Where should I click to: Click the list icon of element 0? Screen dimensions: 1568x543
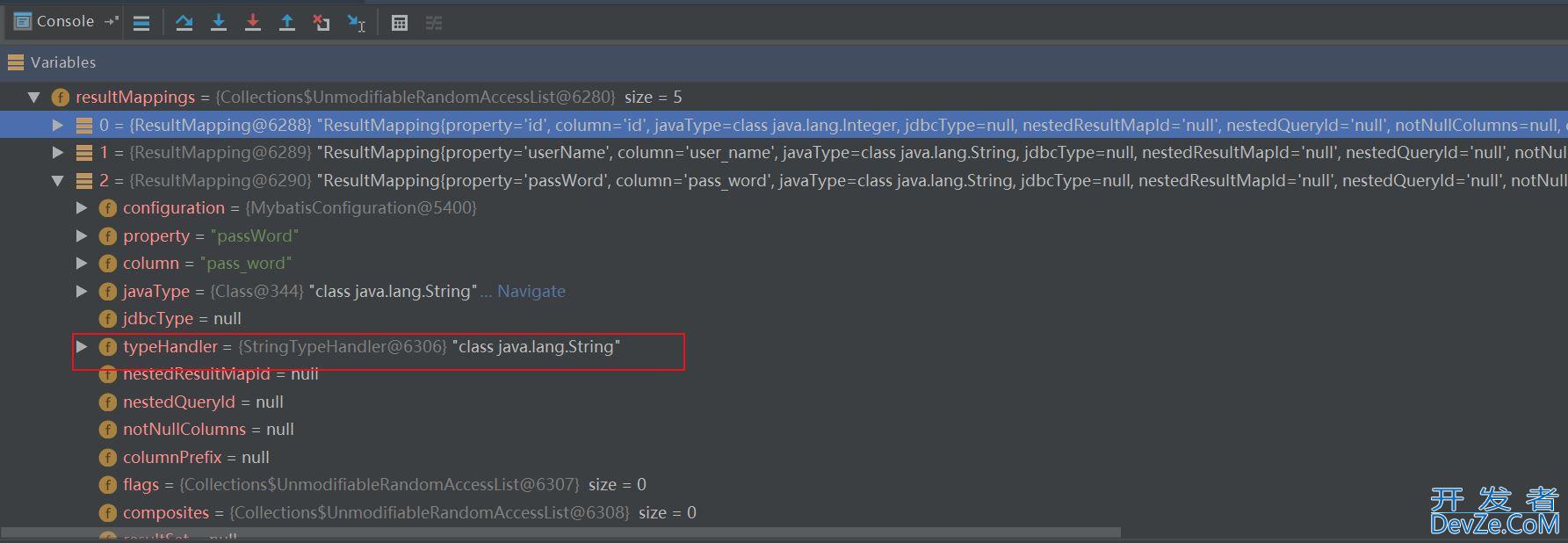pos(84,125)
